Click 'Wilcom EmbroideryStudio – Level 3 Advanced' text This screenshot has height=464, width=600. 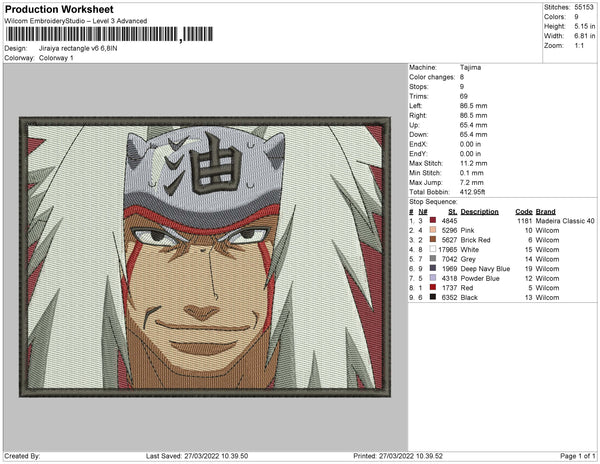(75, 21)
